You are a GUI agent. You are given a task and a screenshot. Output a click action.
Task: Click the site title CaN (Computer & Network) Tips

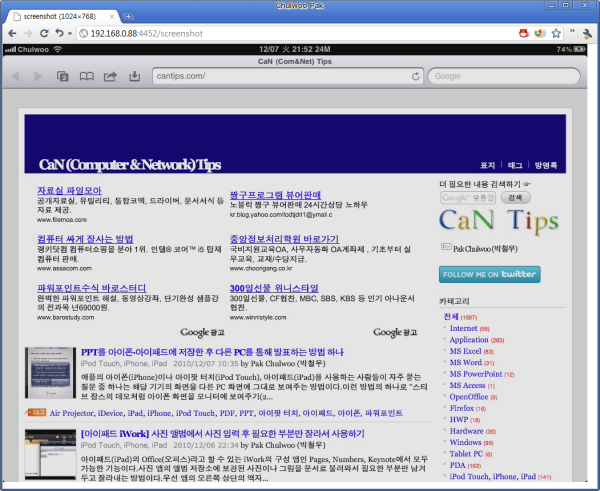pyautogui.click(x=130, y=165)
